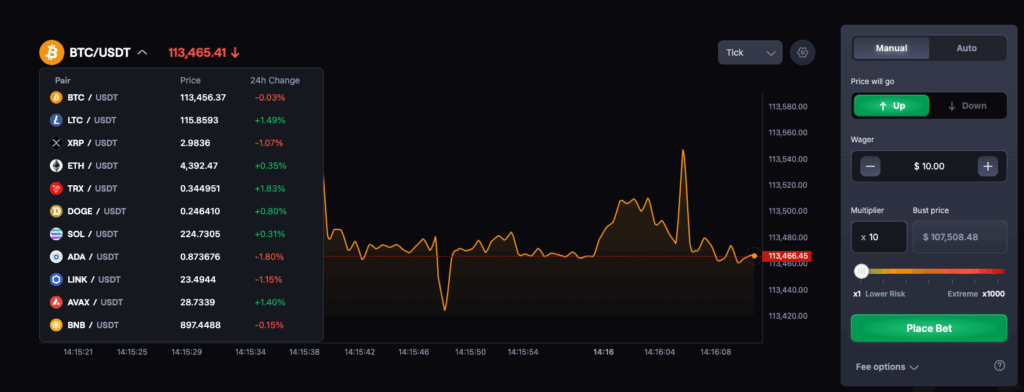Click the x 10 multiplier field
This screenshot has height=392, width=1024.
879,237
